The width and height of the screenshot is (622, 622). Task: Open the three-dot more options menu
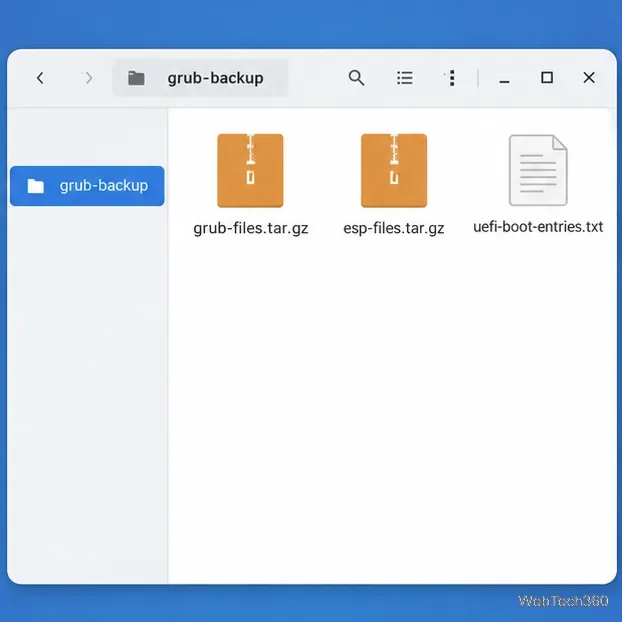coord(452,78)
